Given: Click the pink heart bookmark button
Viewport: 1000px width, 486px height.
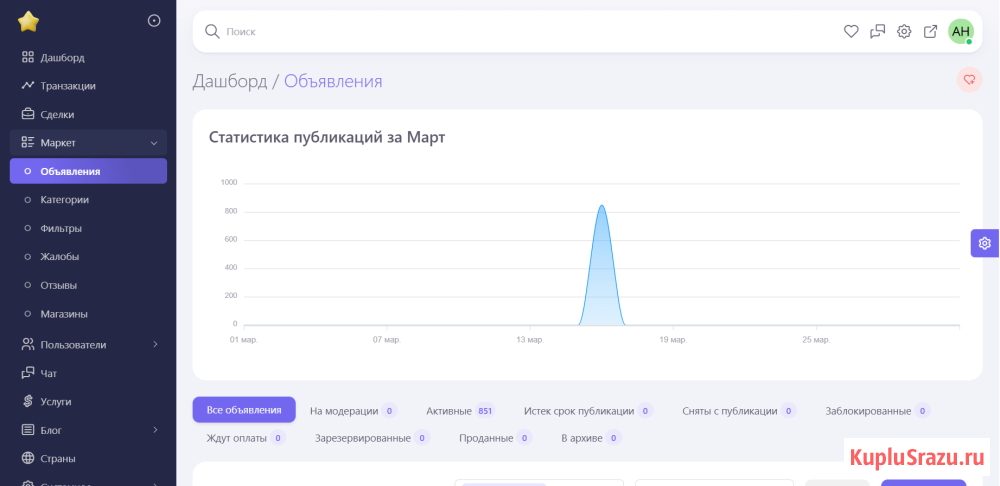Looking at the screenshot, I should point(968,80).
